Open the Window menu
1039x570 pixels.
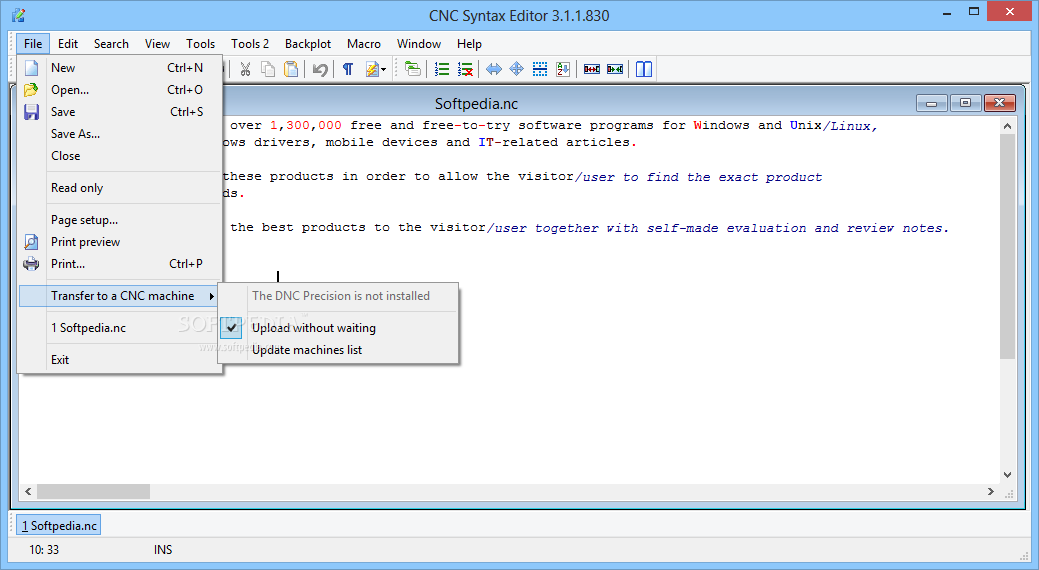point(419,44)
